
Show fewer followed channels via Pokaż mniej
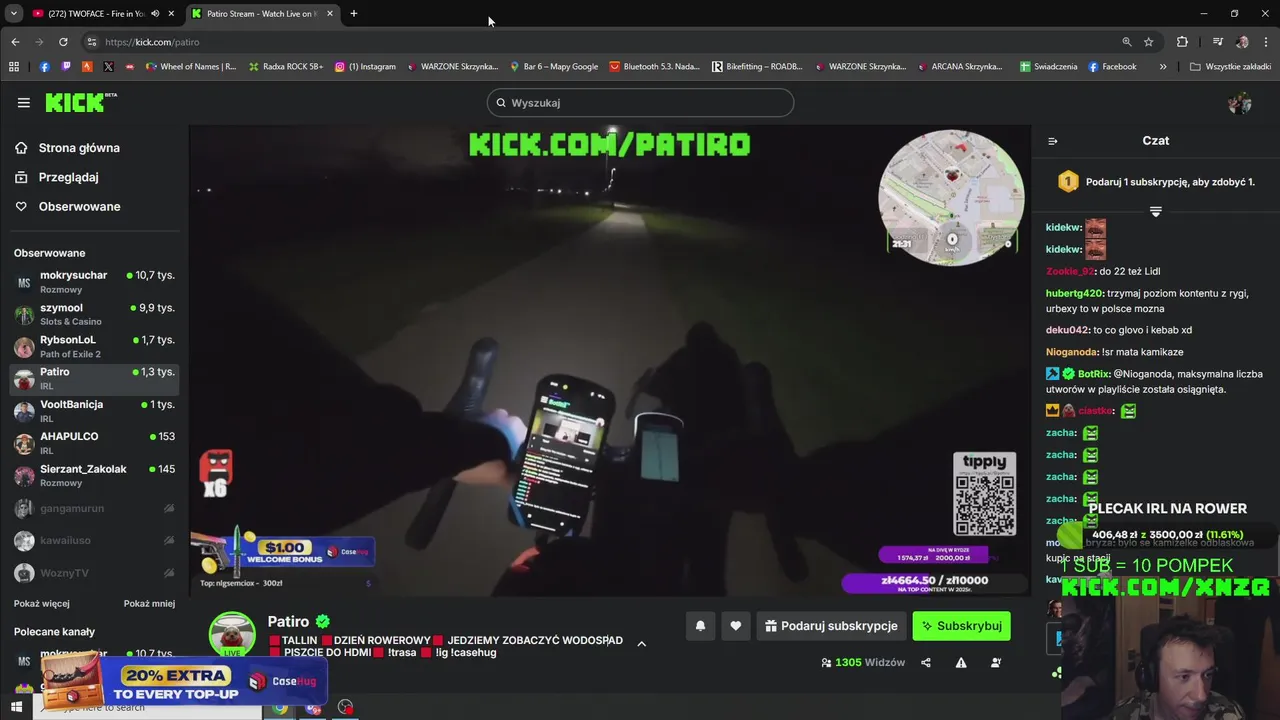coord(149,604)
